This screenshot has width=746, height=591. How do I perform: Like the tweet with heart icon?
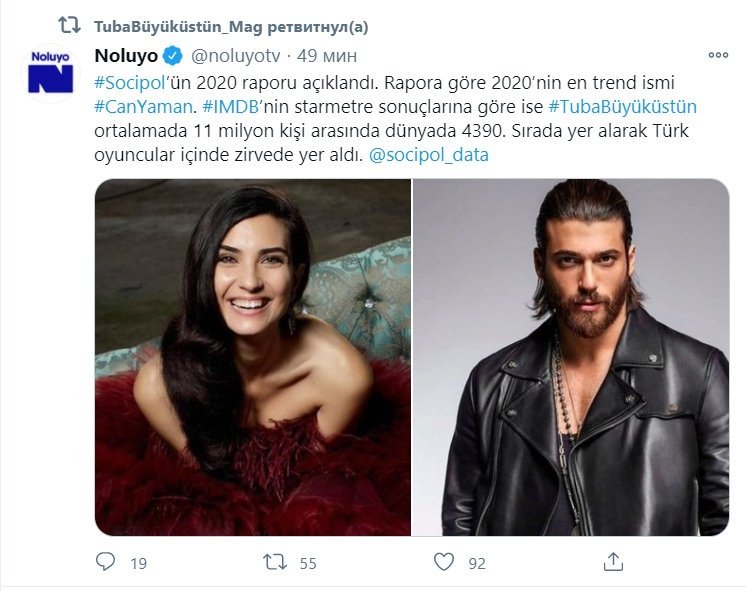click(443, 562)
